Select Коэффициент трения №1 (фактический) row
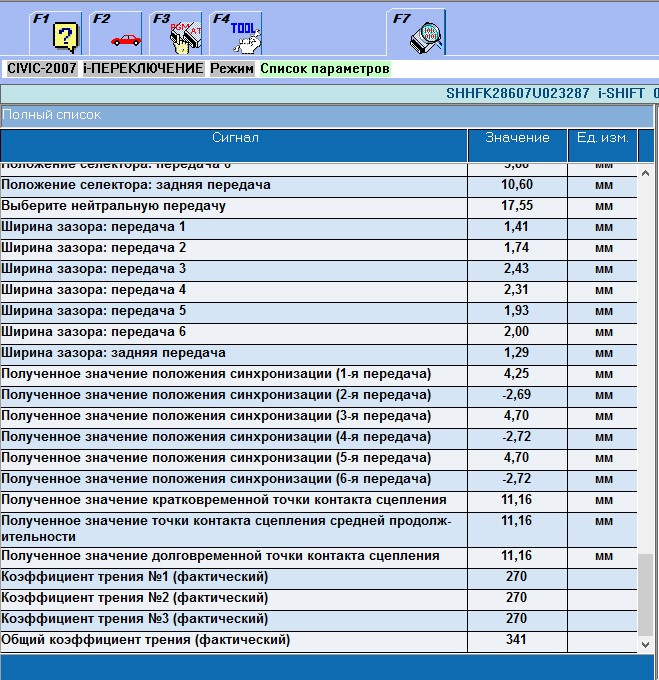 [x=319, y=579]
